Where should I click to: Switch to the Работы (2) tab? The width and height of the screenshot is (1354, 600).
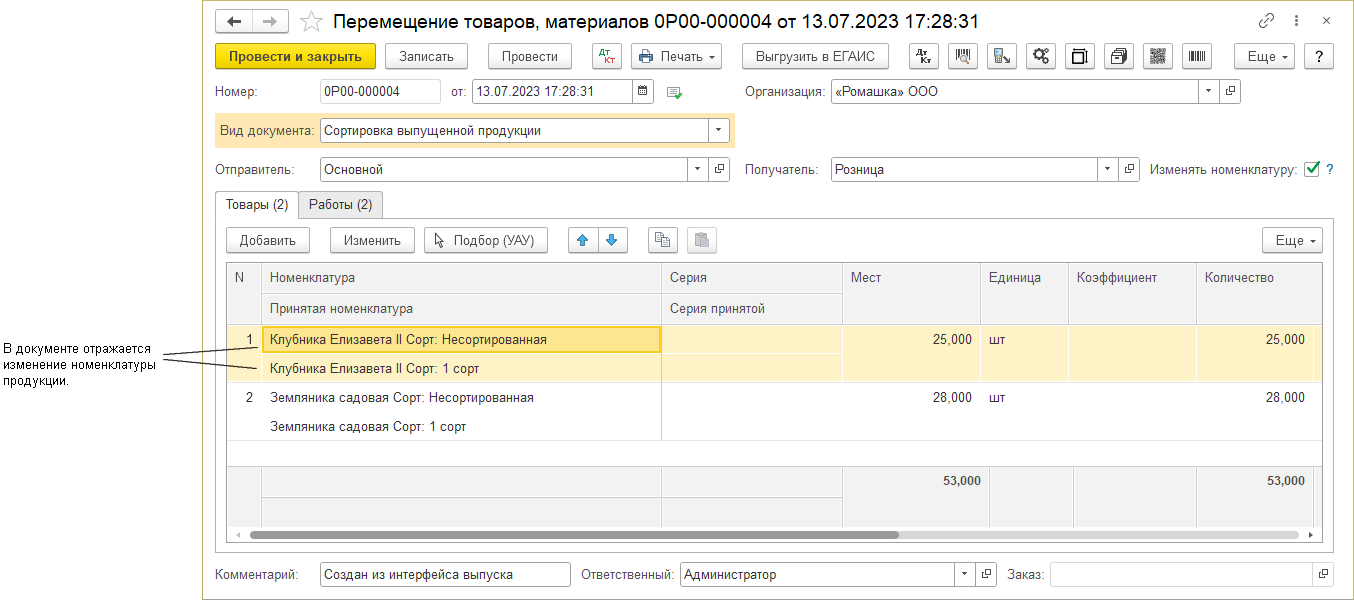point(340,205)
